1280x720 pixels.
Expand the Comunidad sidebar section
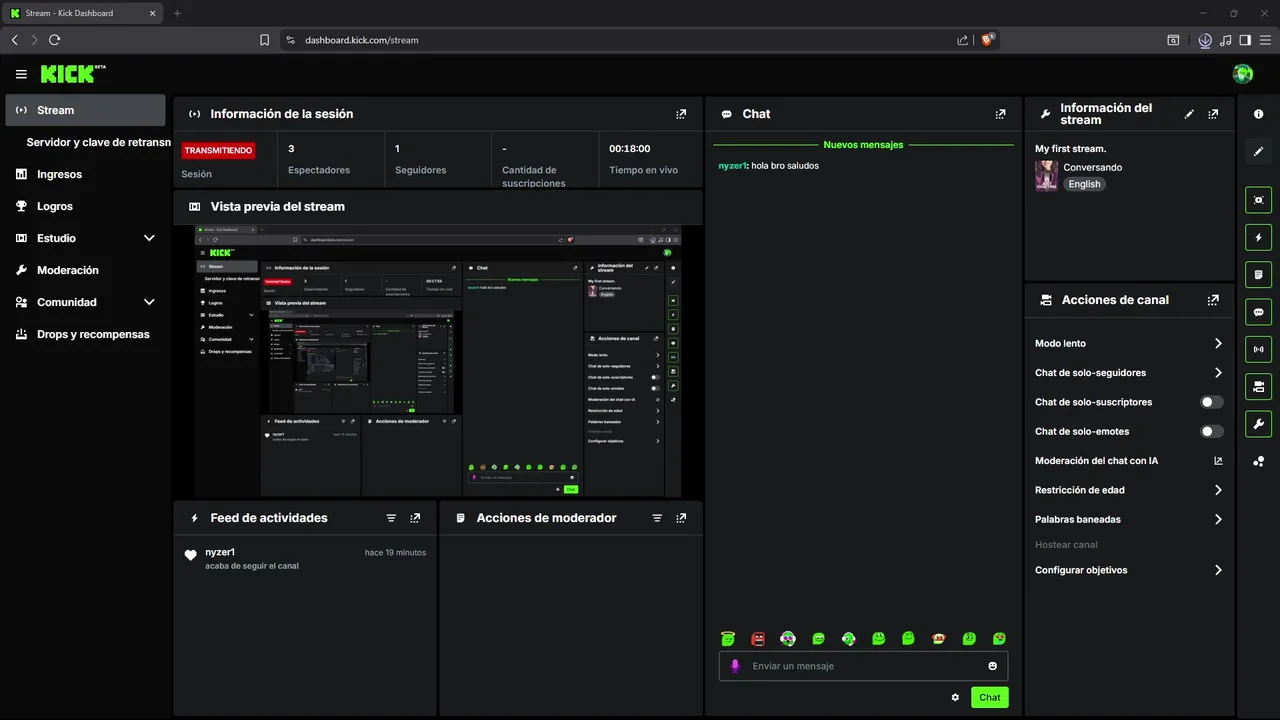click(149, 302)
